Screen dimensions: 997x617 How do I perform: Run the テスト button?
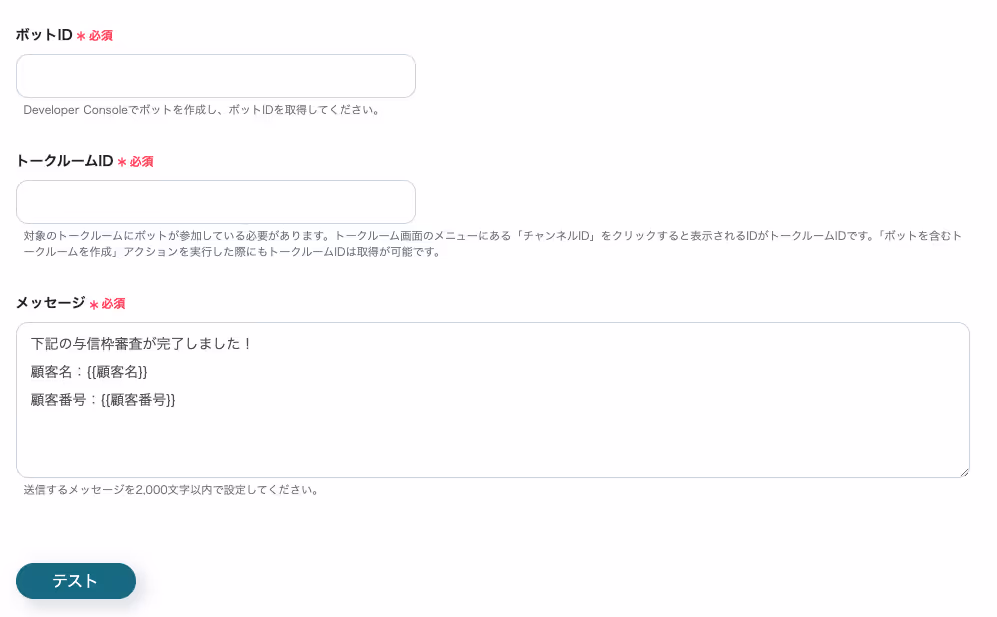[76, 581]
